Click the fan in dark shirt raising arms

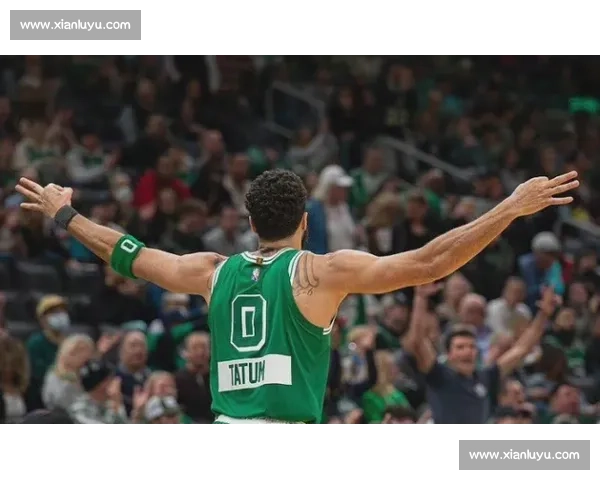click(462, 368)
